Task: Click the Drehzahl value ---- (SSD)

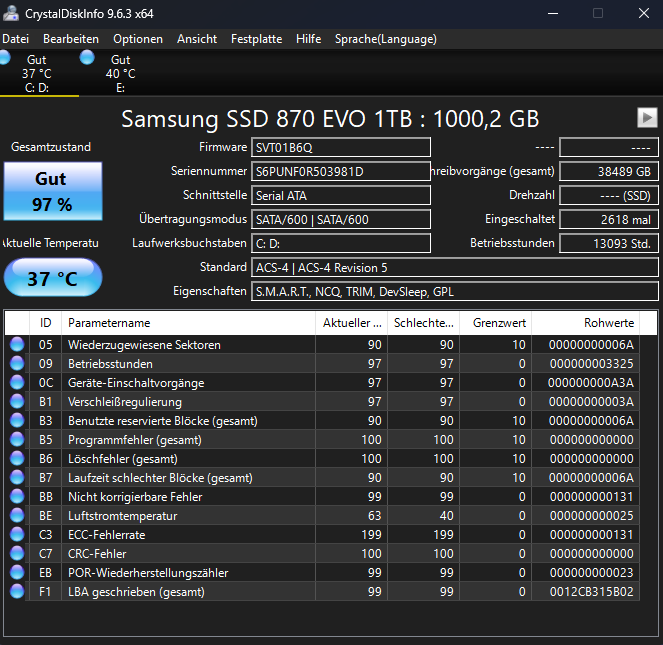Action: click(609, 195)
